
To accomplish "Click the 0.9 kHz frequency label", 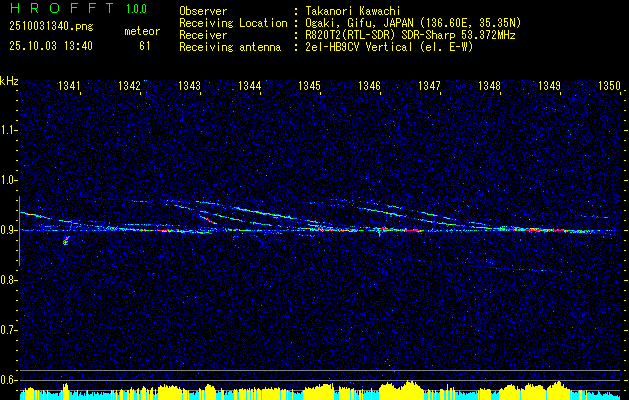I will (x=8, y=230).
